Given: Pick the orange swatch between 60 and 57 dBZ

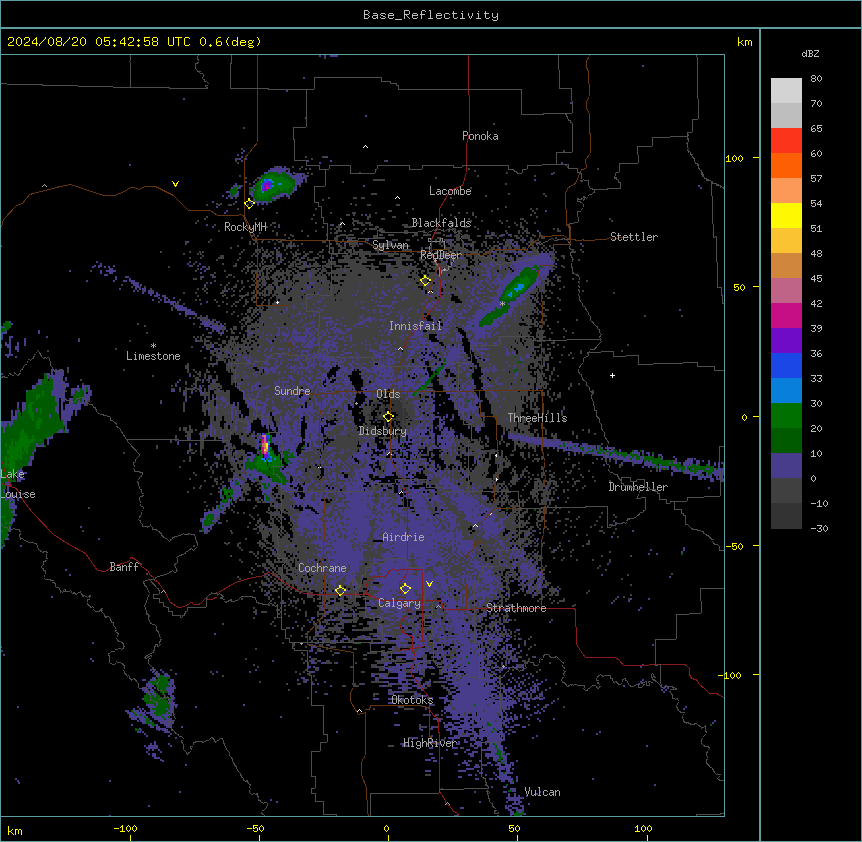Looking at the screenshot, I should click(786, 165).
